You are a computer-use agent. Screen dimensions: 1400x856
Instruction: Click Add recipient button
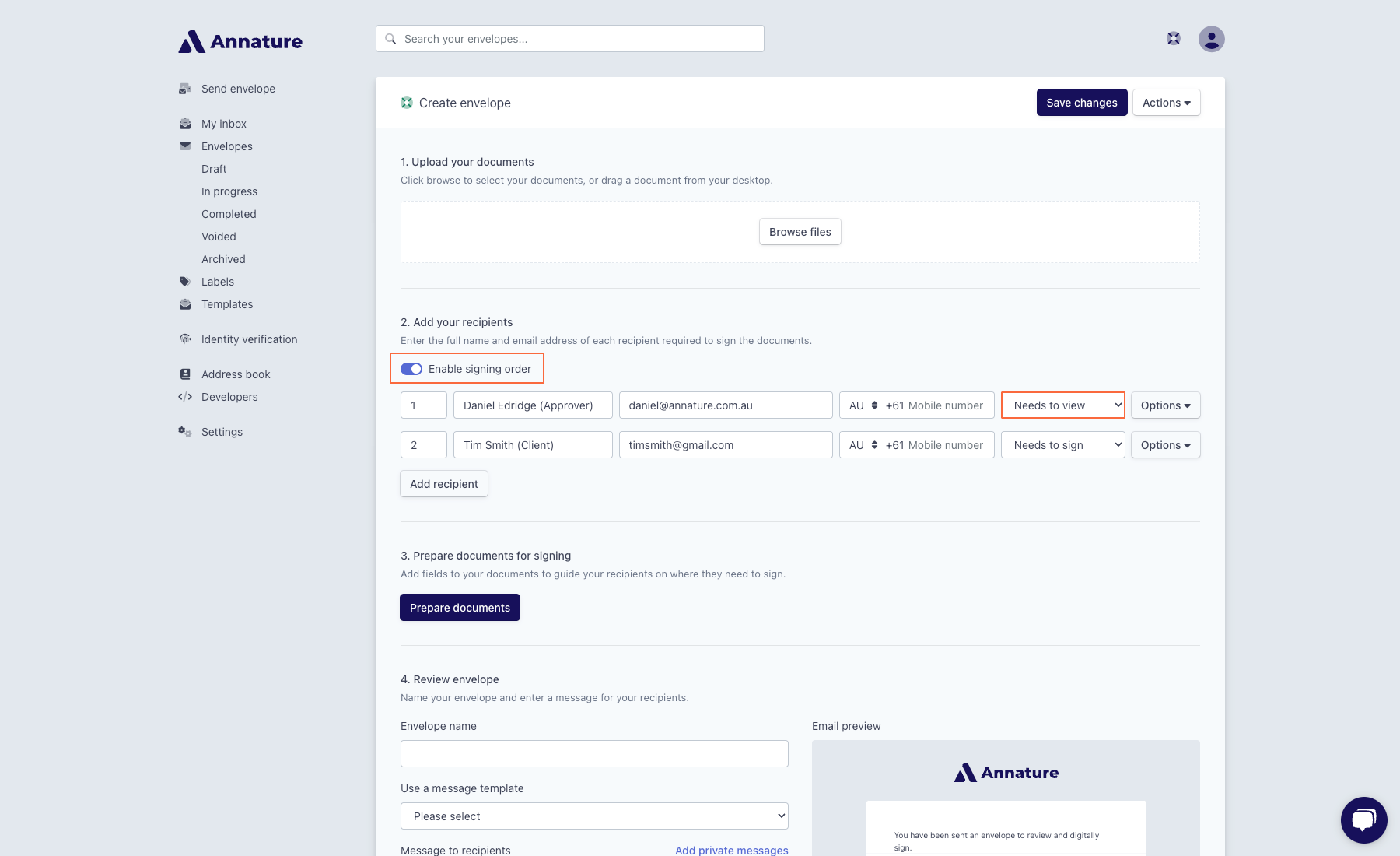[444, 484]
